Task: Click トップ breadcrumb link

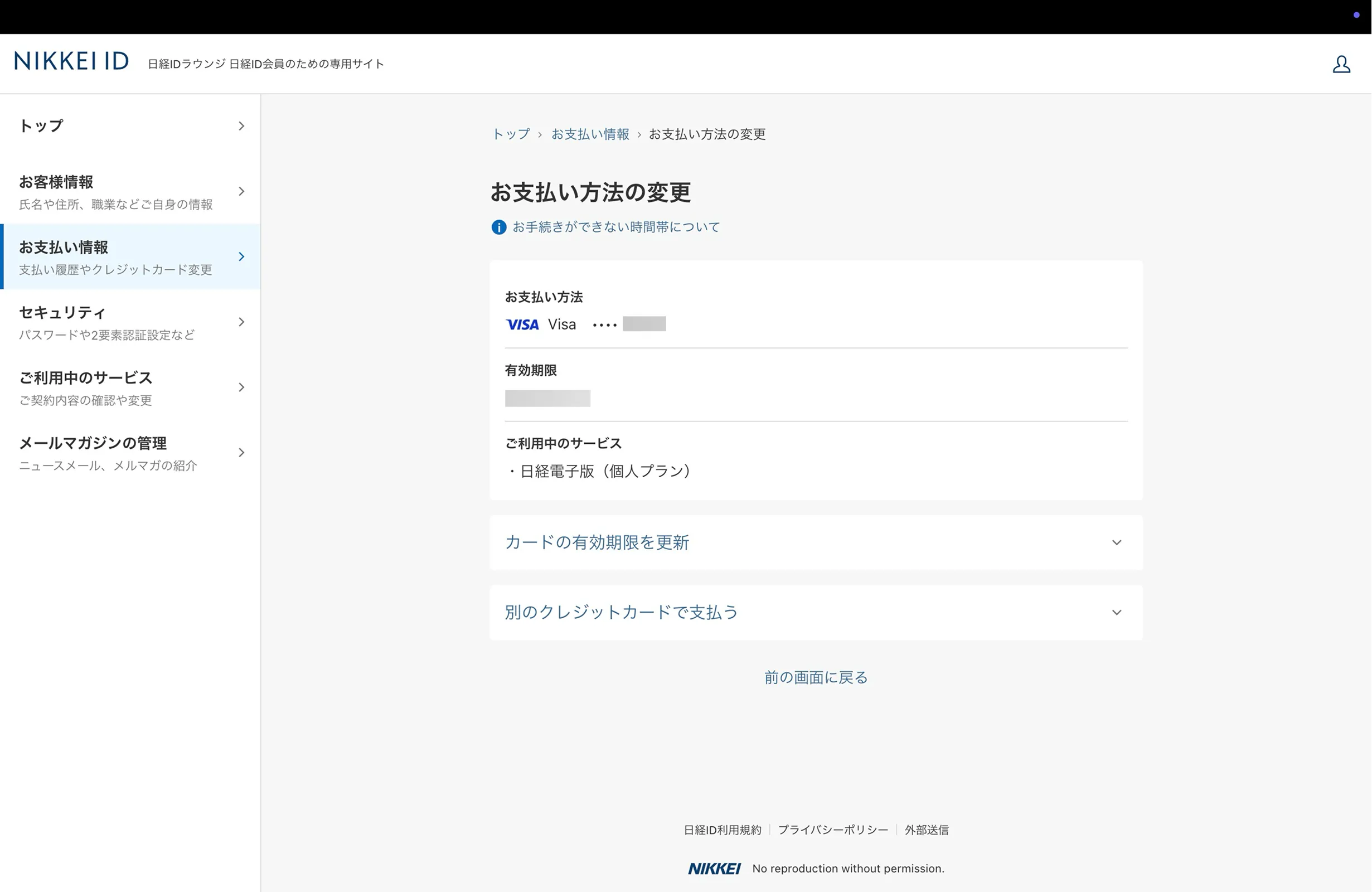Action: 511,134
